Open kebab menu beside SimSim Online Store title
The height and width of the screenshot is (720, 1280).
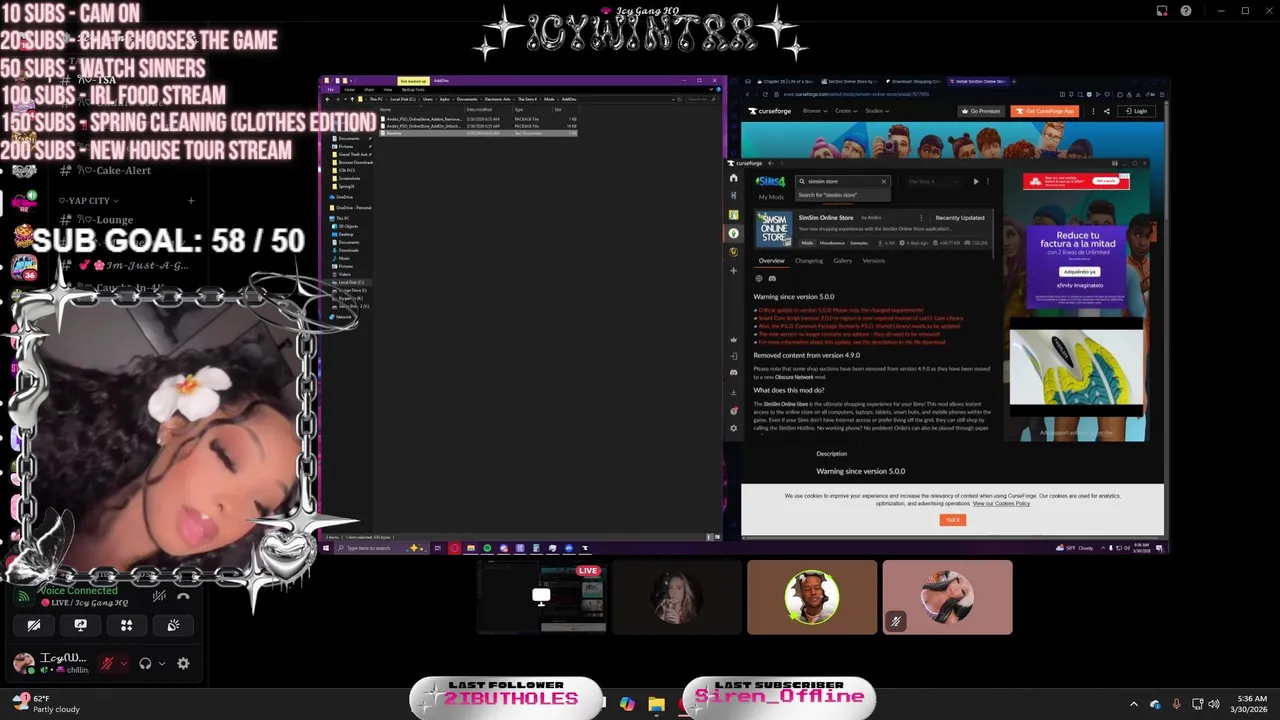coord(921,218)
